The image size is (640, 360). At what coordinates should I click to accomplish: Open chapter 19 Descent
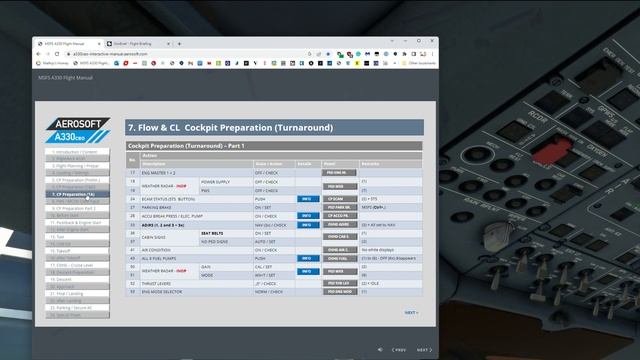(x=77, y=279)
